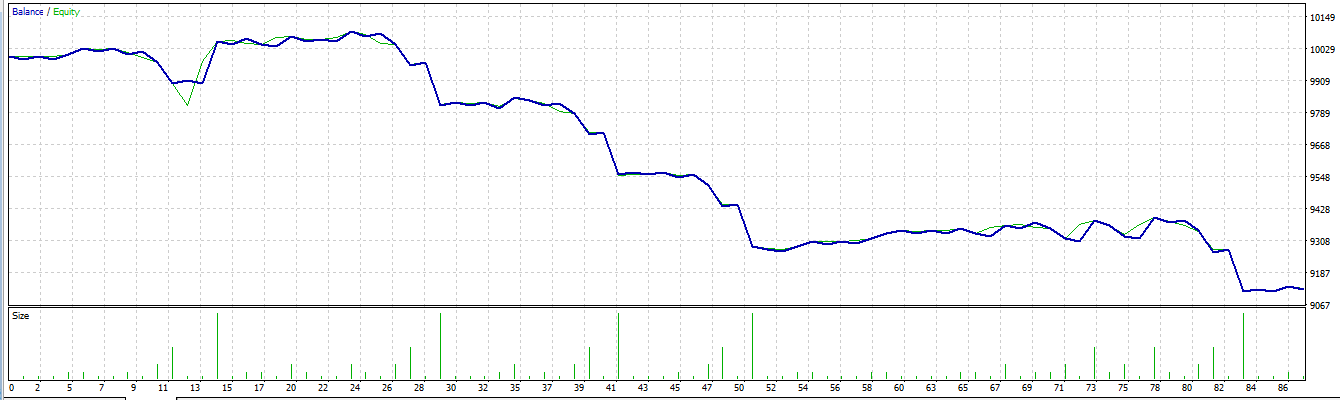The image size is (1340, 400).
Task: Select the 9428 value on the balance axis
Action: (1320, 210)
